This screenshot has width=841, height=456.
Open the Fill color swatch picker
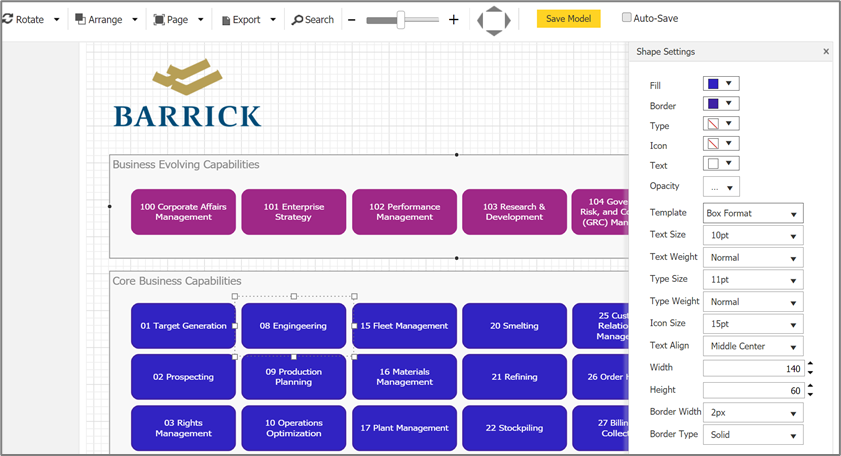click(x=721, y=84)
